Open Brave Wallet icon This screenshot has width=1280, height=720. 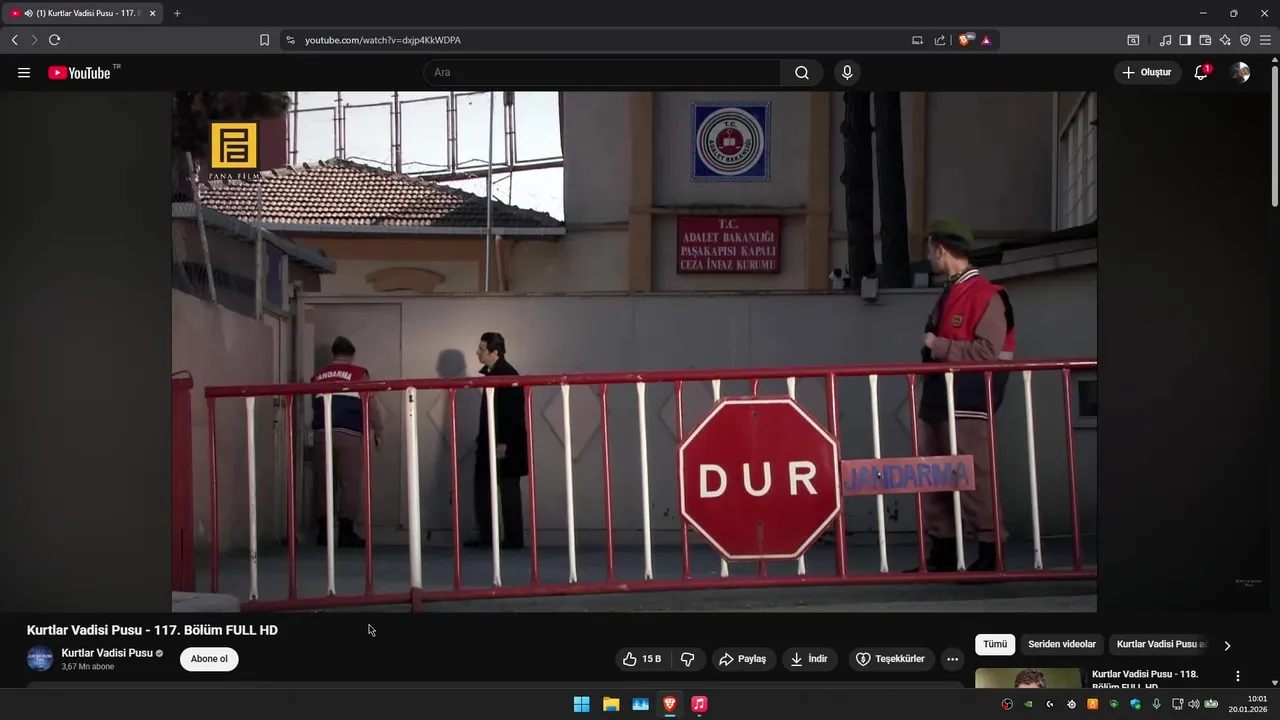coord(1205,40)
